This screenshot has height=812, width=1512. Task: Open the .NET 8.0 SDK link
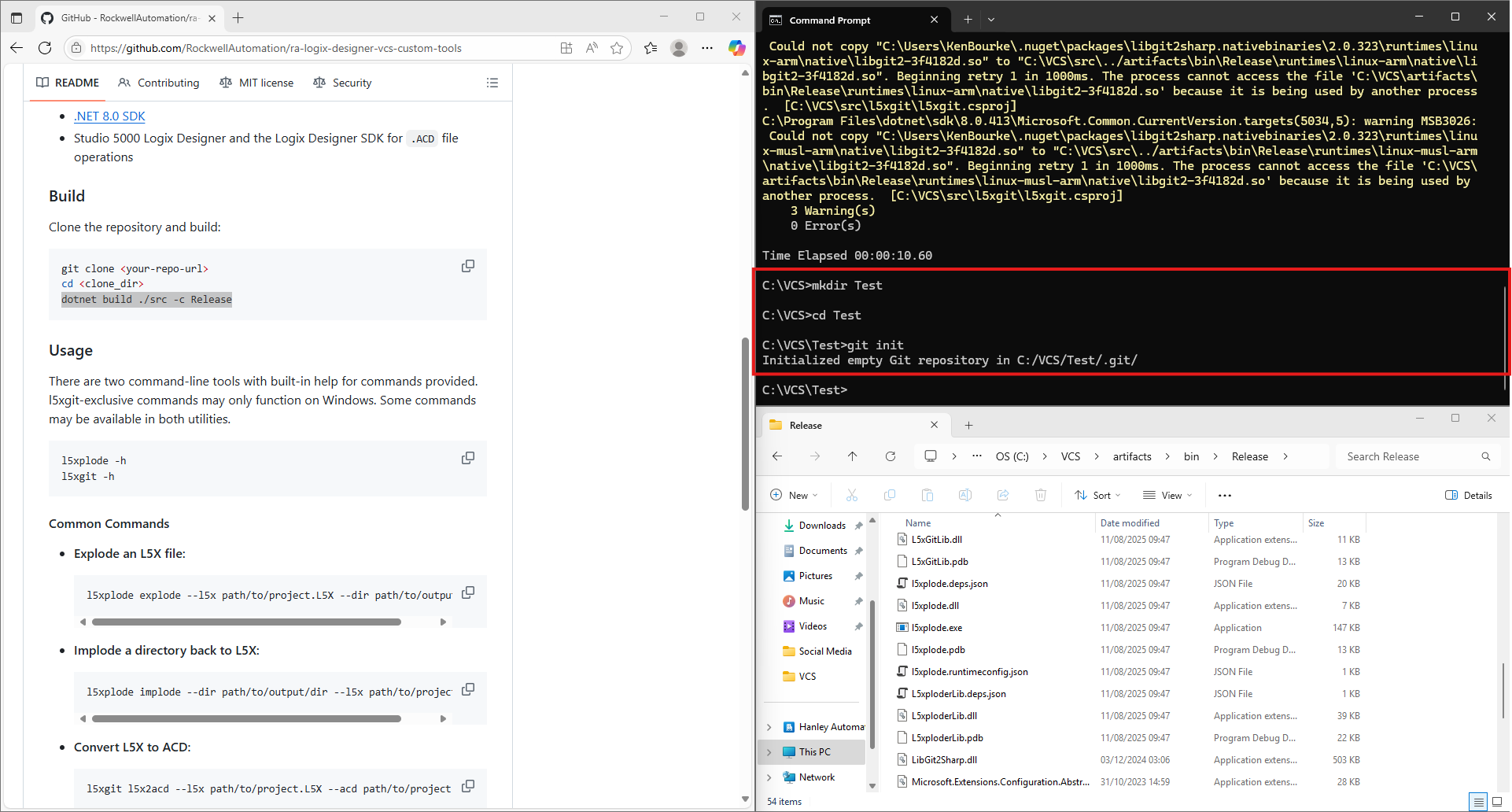coord(109,116)
